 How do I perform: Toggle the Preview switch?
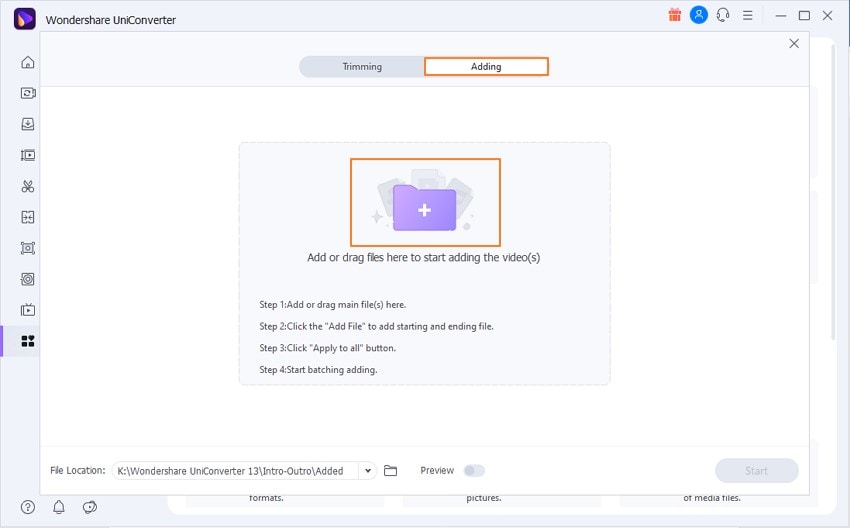pos(474,471)
